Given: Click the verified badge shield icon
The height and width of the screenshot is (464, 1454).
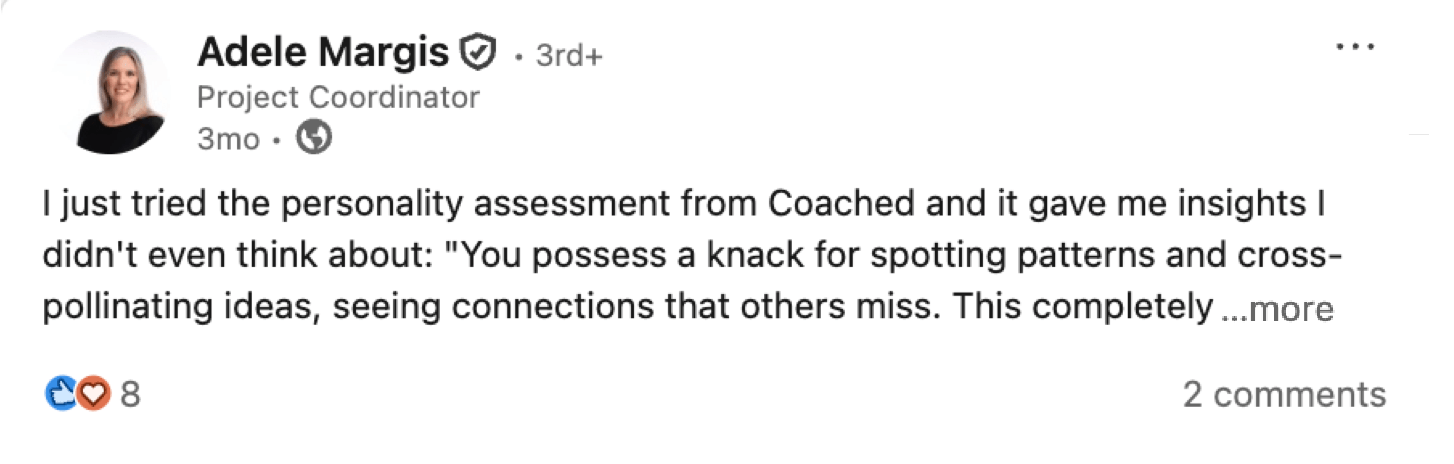Looking at the screenshot, I should click(478, 53).
